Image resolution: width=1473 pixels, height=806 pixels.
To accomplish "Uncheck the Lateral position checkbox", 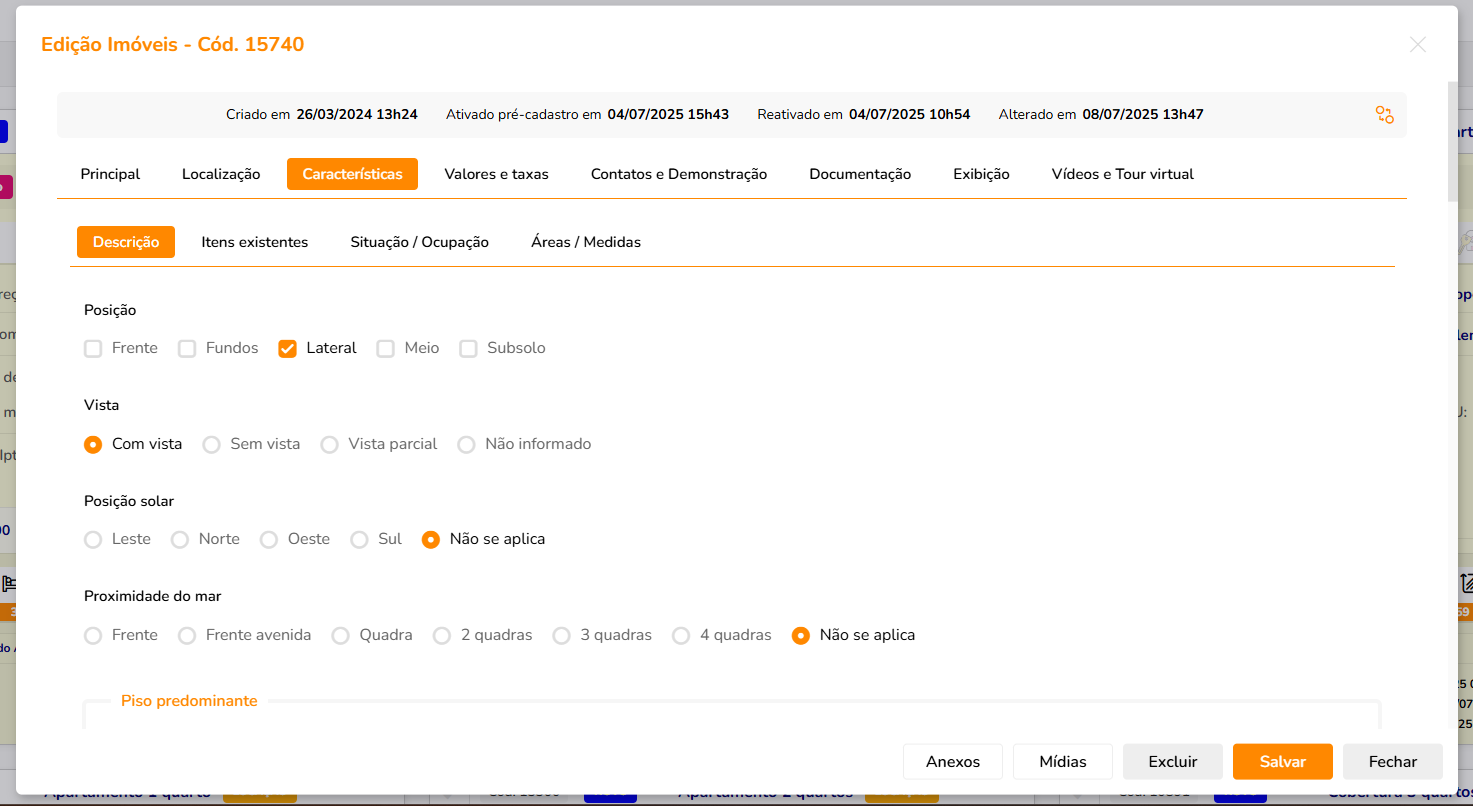I will click(288, 349).
